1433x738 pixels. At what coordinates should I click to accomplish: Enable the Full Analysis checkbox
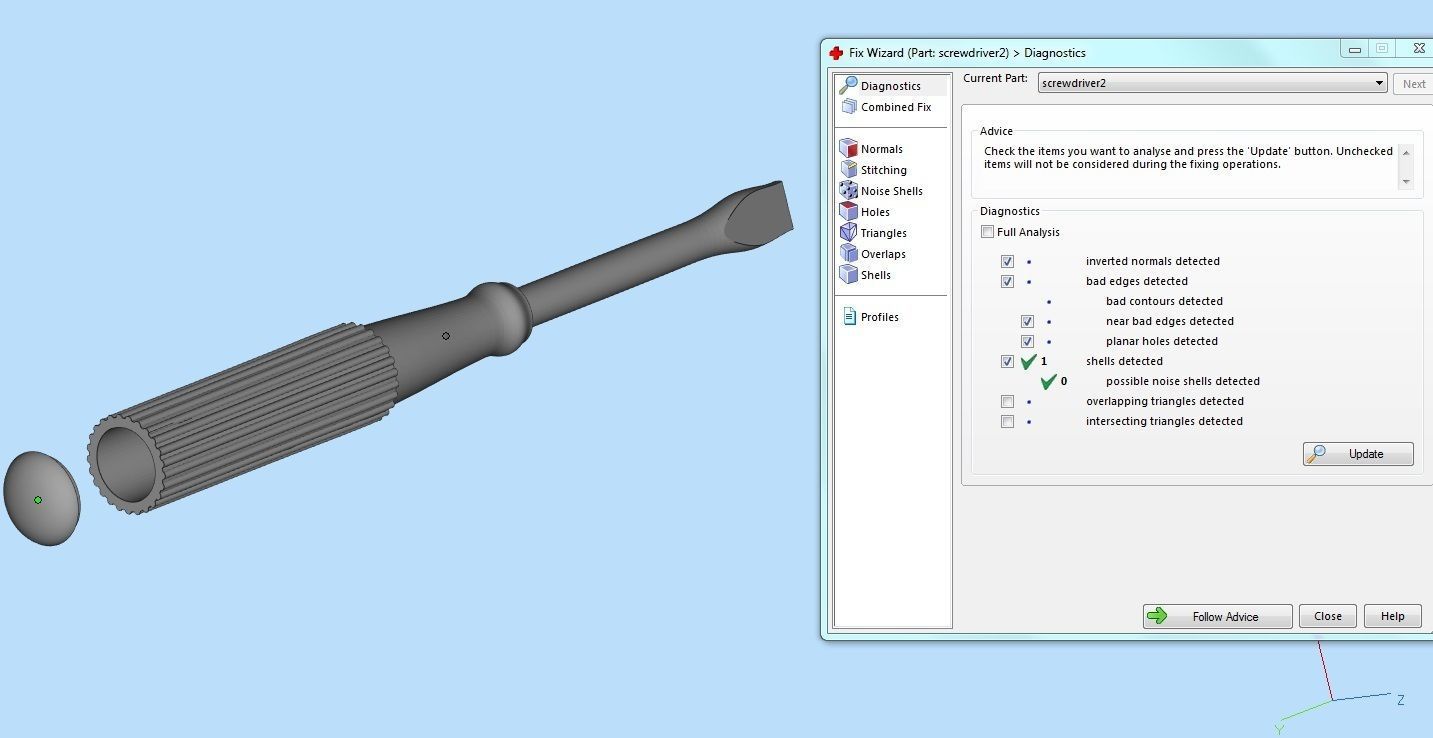988,232
